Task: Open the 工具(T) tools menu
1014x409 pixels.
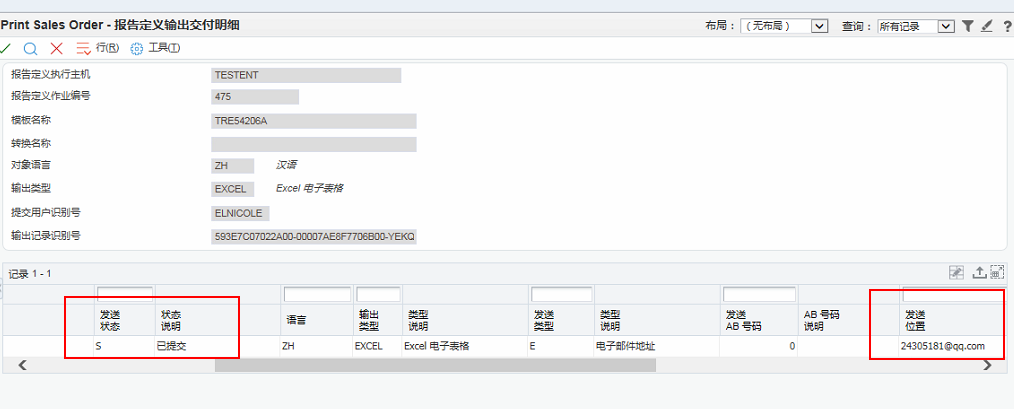Action: click(164, 48)
